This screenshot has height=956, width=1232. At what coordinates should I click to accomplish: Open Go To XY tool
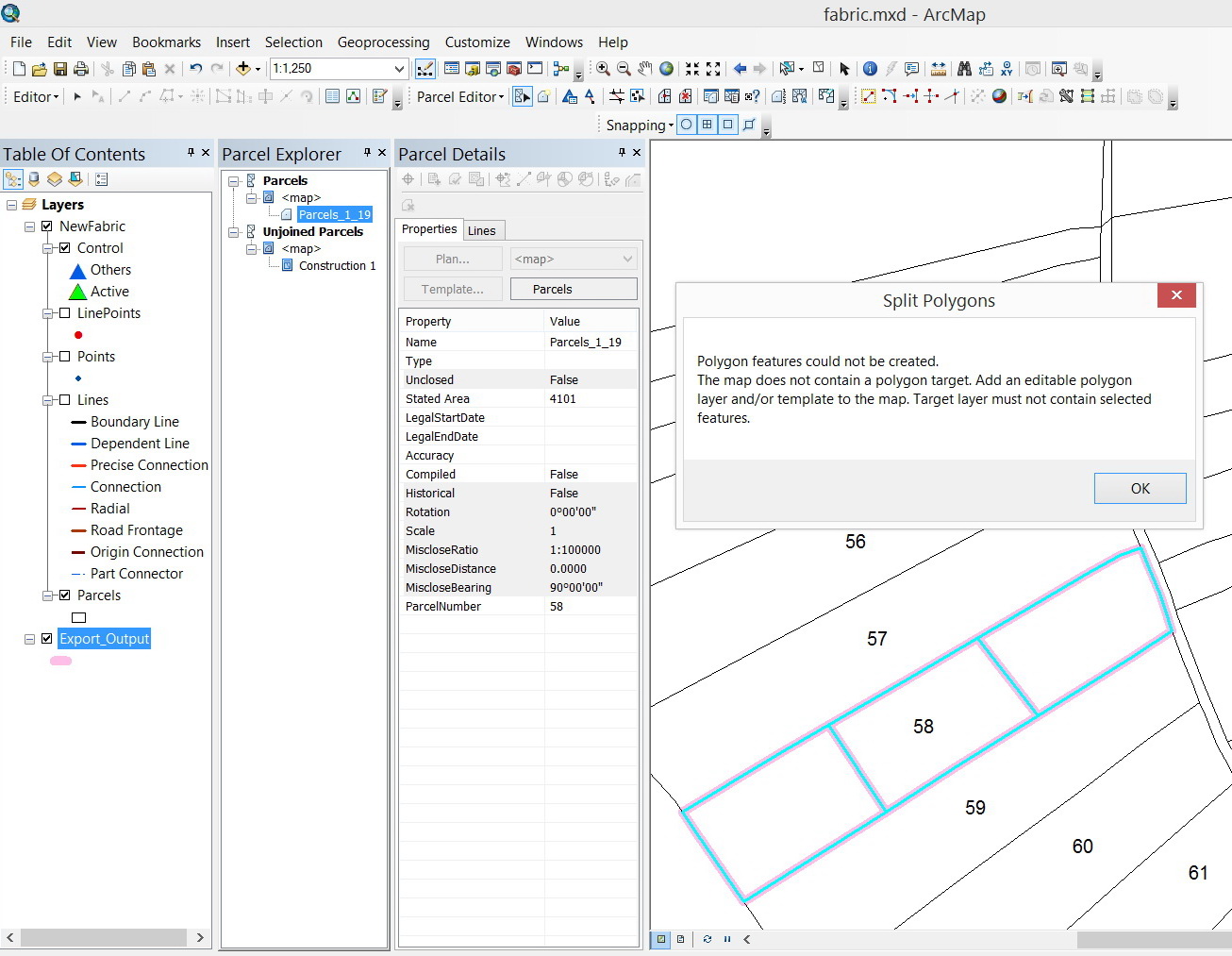[x=1007, y=69]
